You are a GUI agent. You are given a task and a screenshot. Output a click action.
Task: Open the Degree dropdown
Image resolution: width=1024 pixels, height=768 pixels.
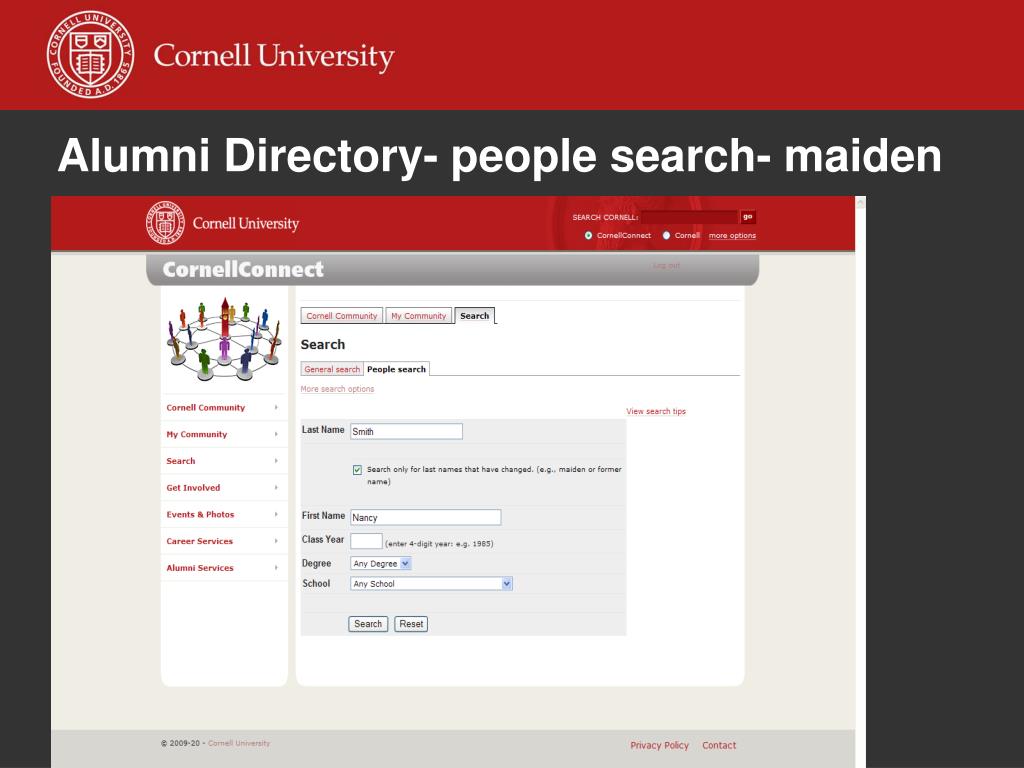(x=381, y=564)
